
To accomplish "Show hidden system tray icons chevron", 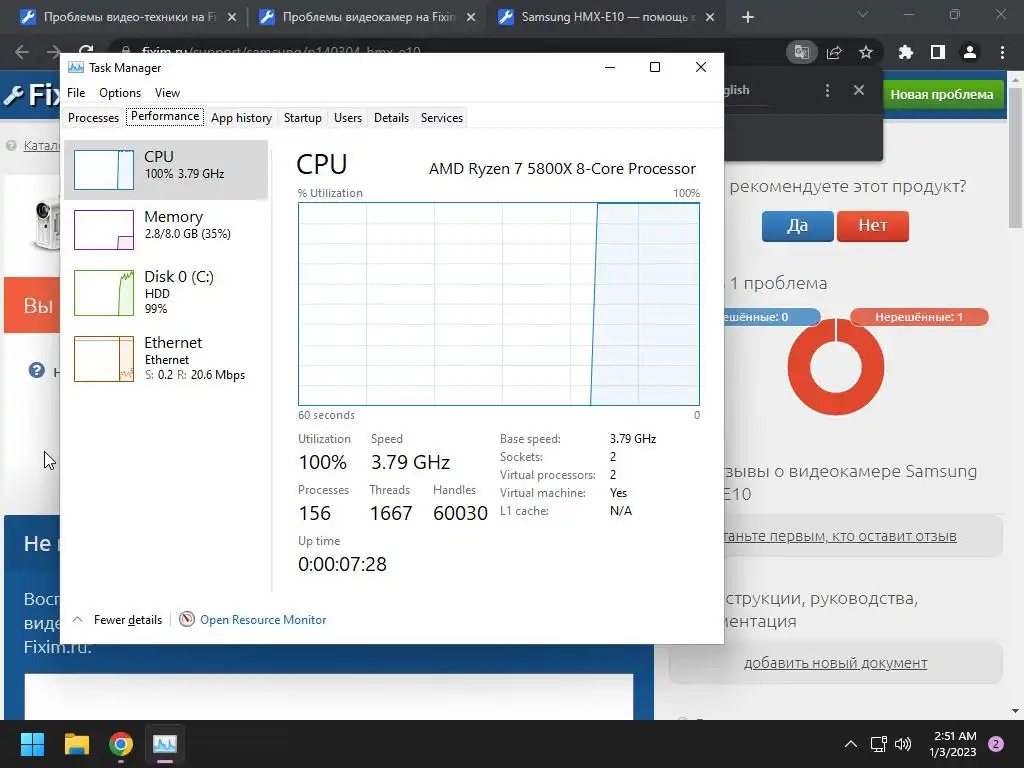I will [x=850, y=744].
